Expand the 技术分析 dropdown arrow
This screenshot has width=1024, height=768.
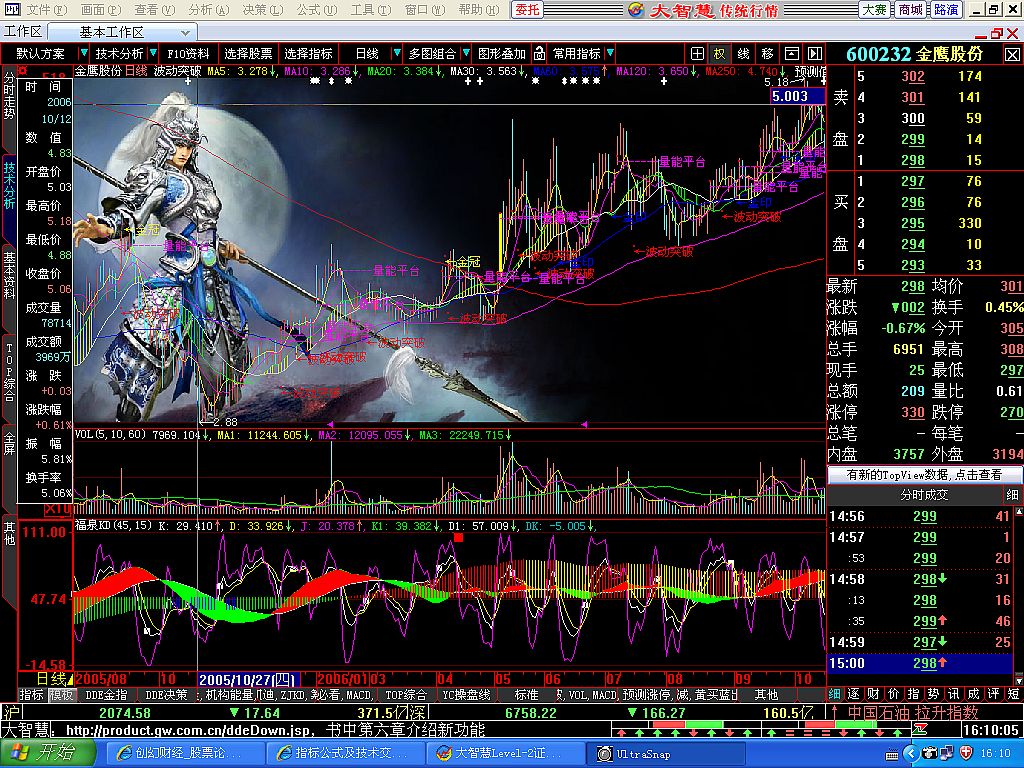[x=153, y=53]
